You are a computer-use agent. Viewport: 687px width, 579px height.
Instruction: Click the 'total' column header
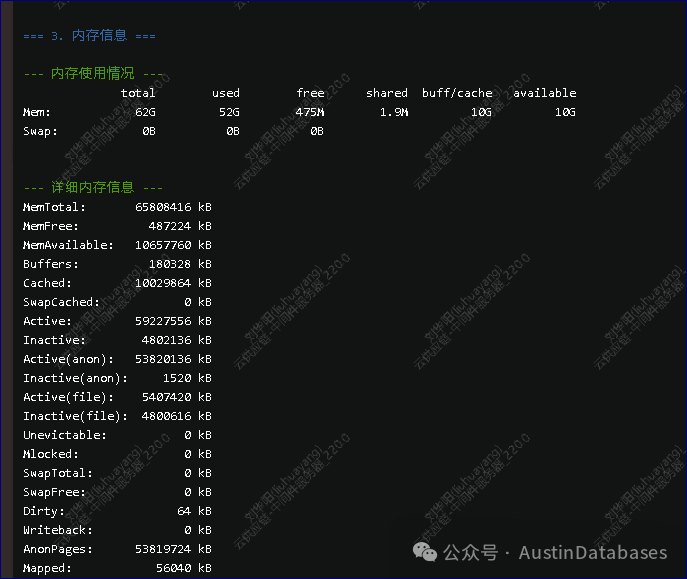point(138,93)
